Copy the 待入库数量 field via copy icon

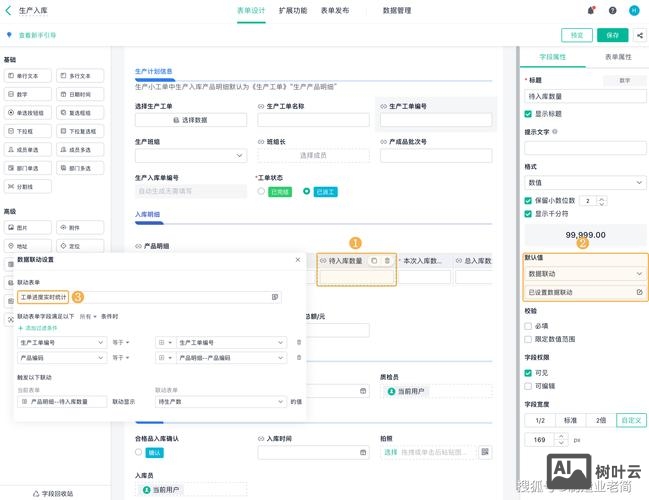click(x=374, y=260)
